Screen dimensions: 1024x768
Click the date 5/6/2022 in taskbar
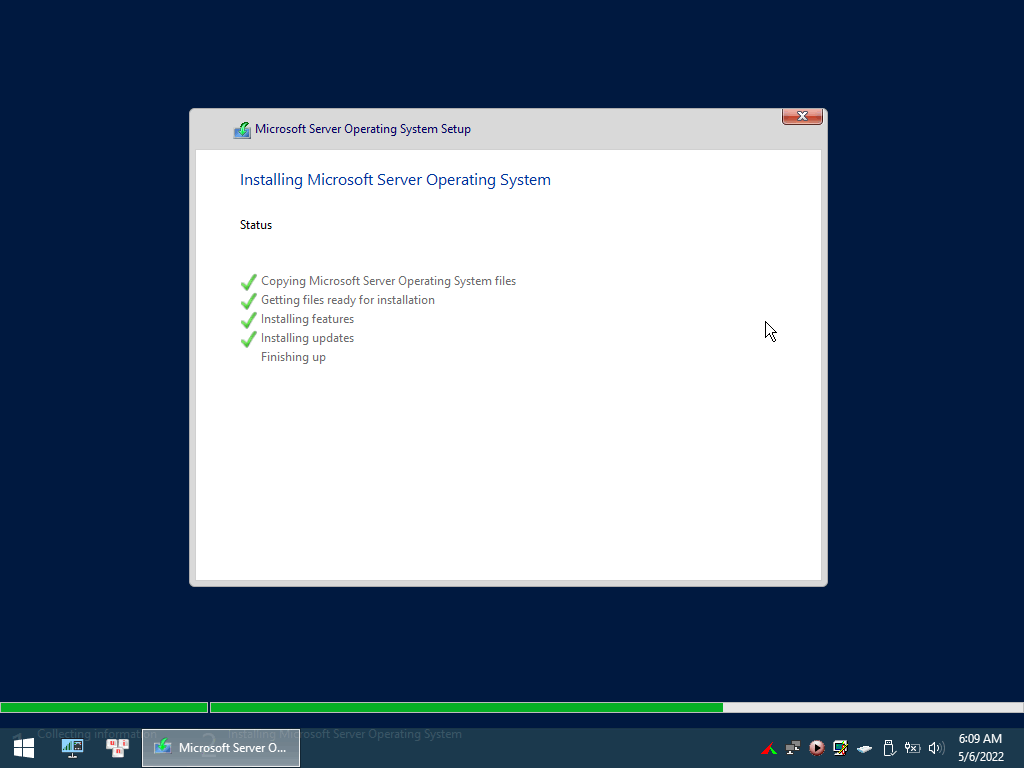pos(980,757)
